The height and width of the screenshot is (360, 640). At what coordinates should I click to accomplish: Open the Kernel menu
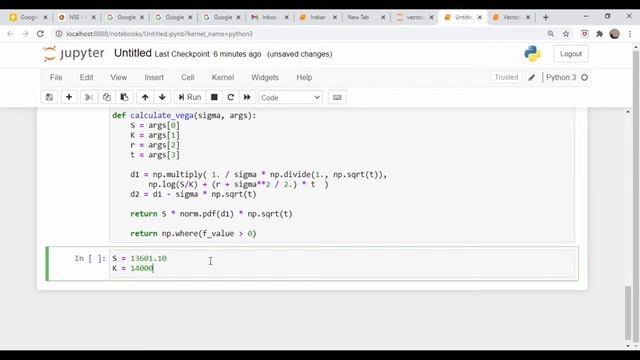[223, 78]
